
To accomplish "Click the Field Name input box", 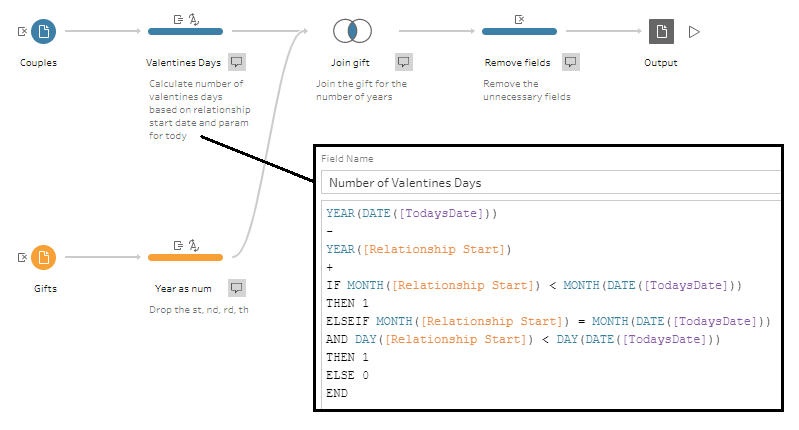I will (550, 182).
